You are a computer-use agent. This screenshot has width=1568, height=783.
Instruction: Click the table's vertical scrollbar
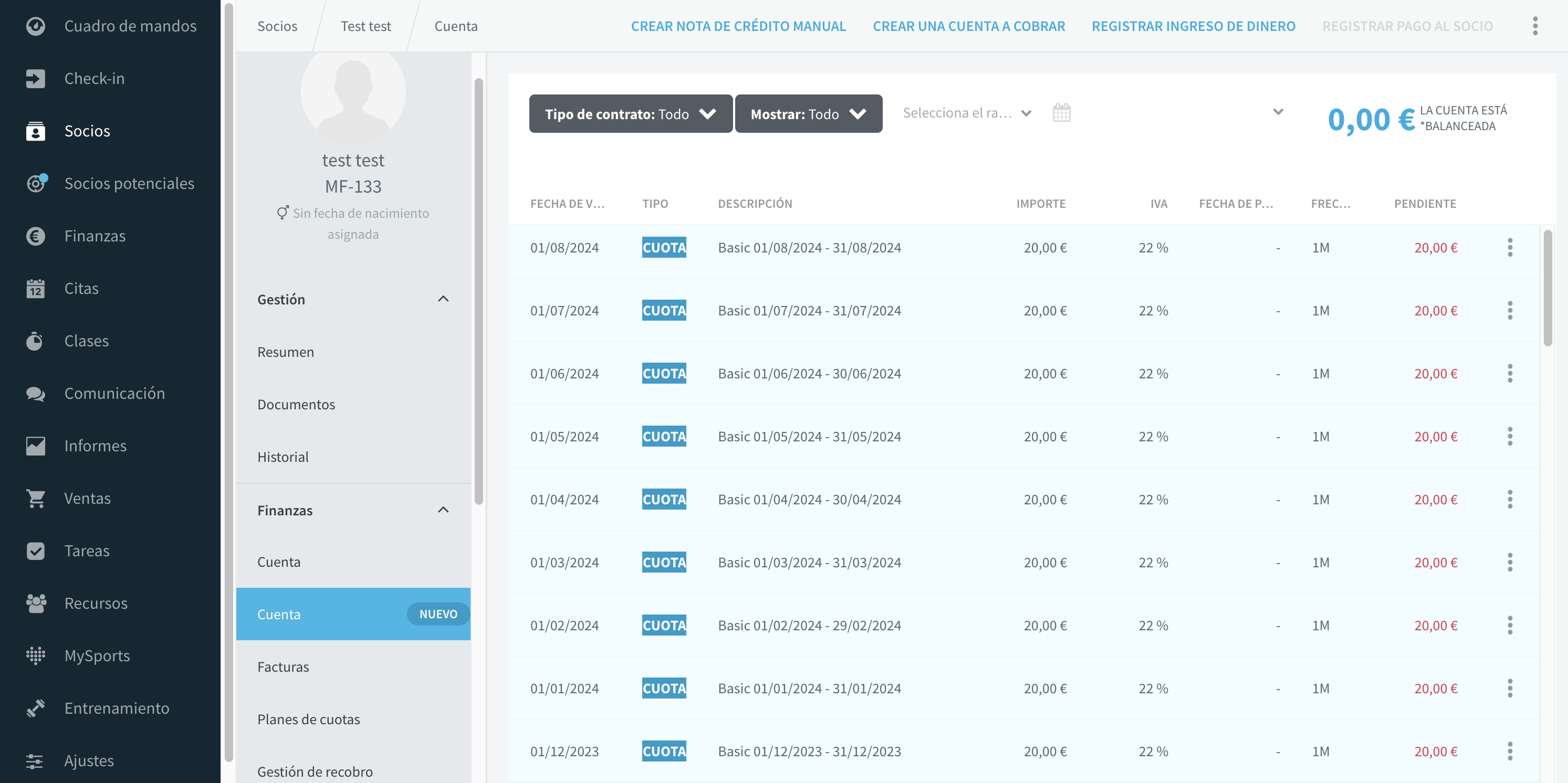click(1548, 288)
